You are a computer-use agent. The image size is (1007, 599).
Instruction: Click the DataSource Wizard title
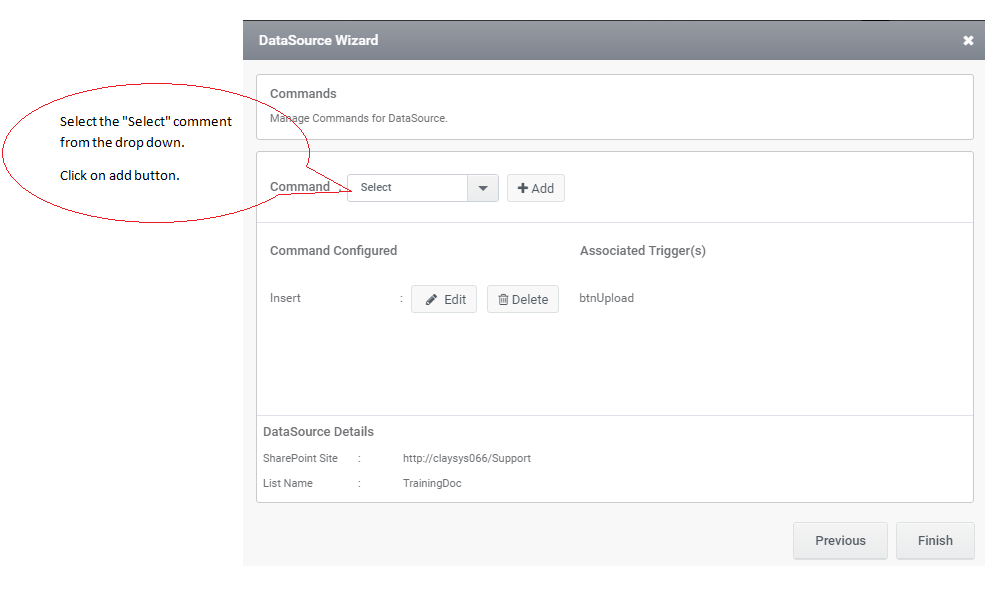[x=319, y=40]
